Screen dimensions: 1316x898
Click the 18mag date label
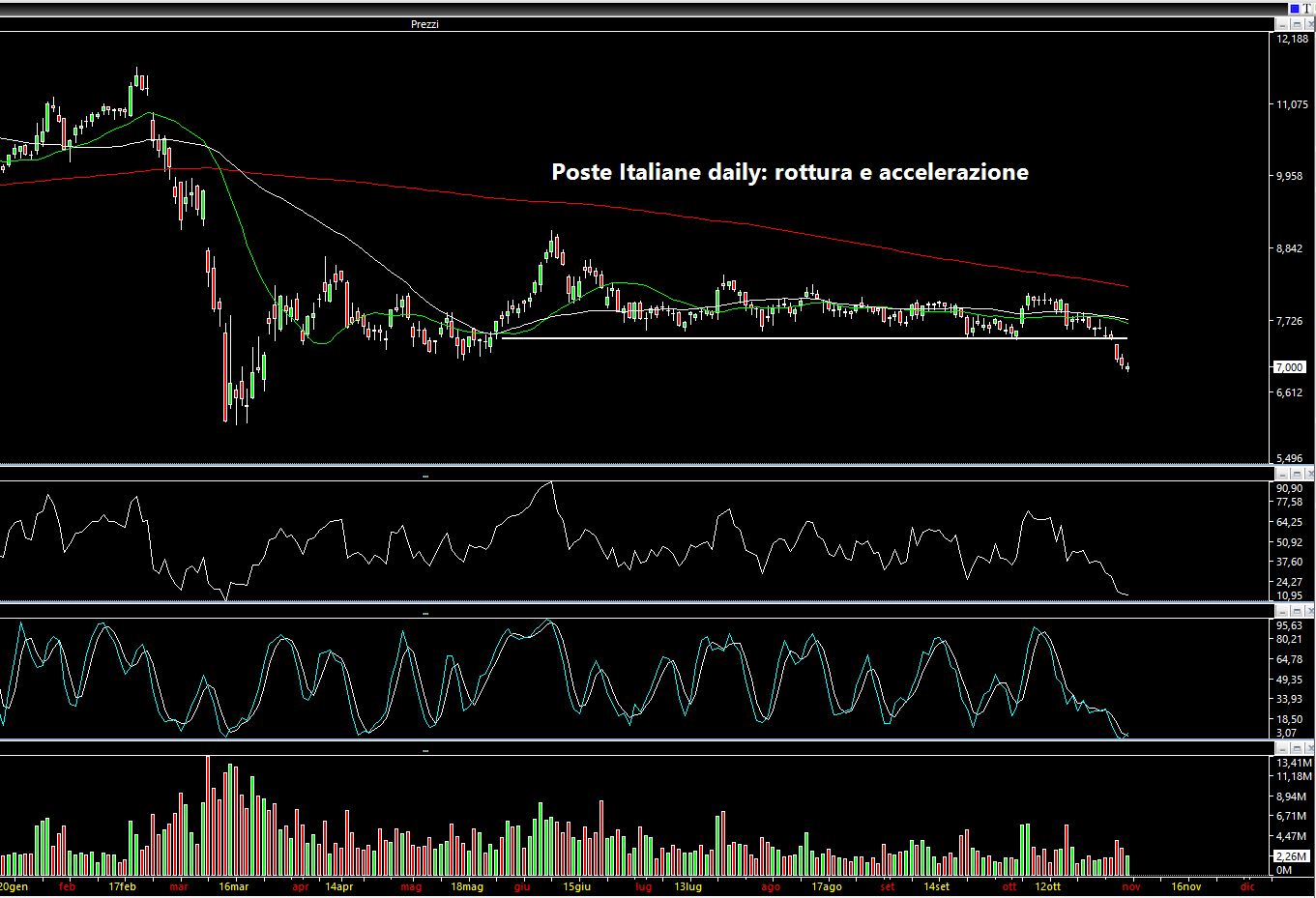click(x=468, y=886)
